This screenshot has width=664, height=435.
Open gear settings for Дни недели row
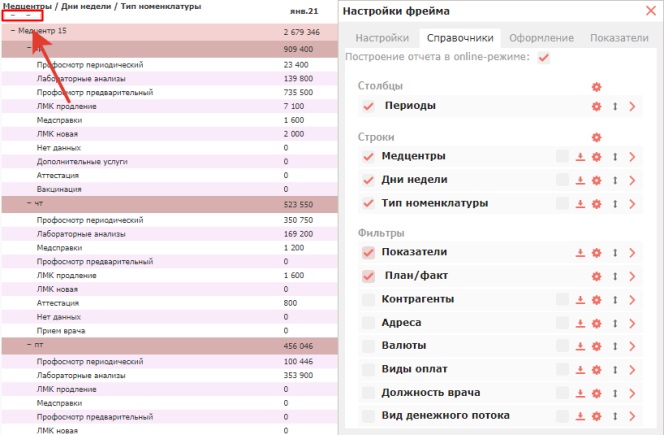click(x=596, y=180)
